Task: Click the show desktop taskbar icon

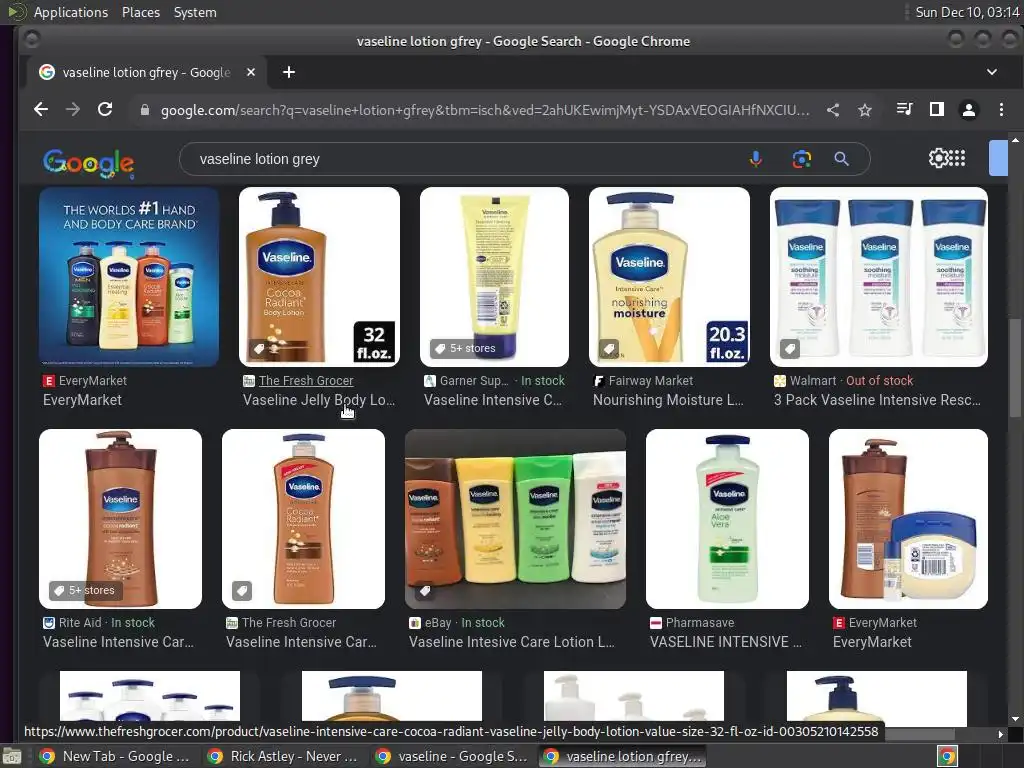Action: (x=12, y=757)
